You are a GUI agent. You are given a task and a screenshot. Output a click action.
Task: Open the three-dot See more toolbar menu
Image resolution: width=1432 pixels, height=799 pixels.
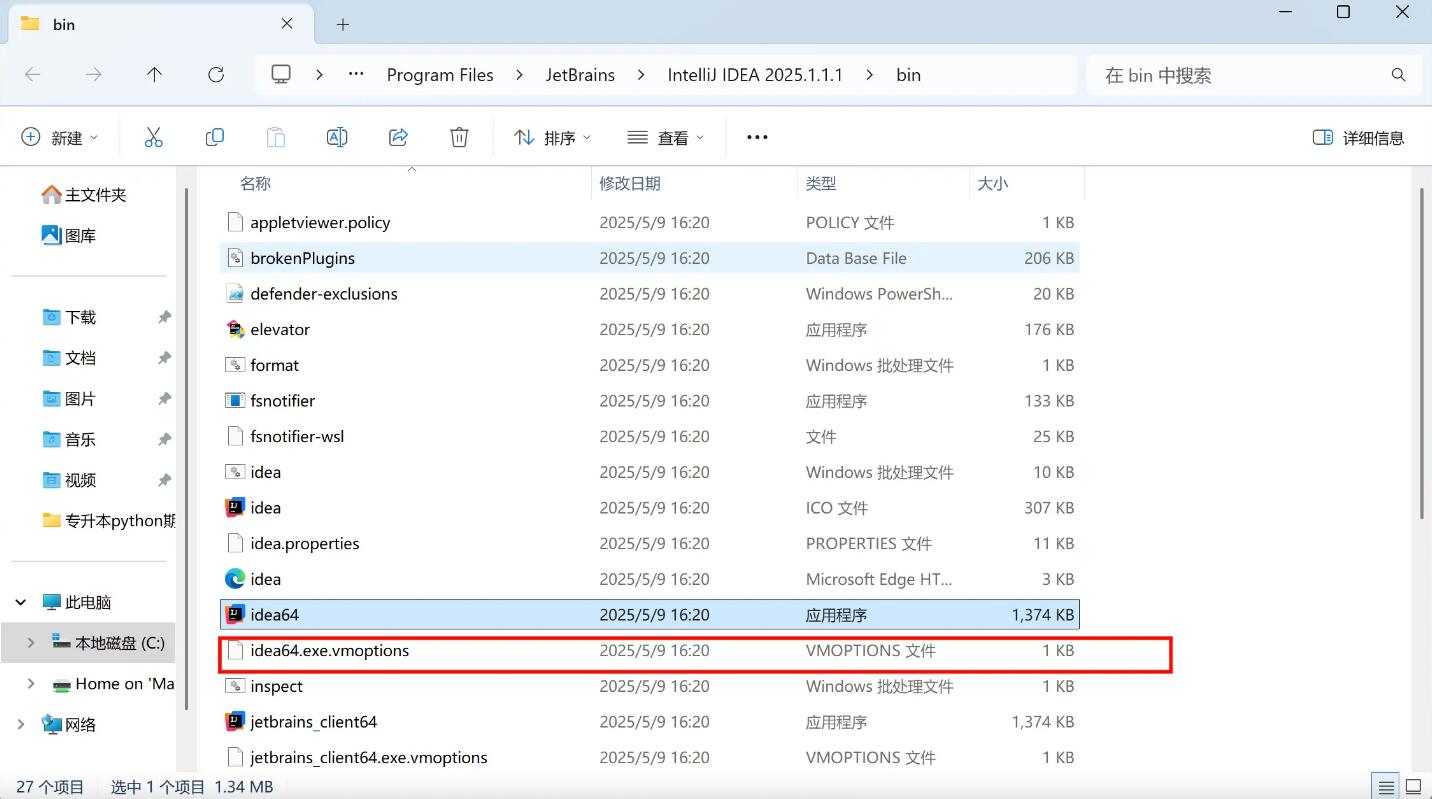[x=757, y=137]
